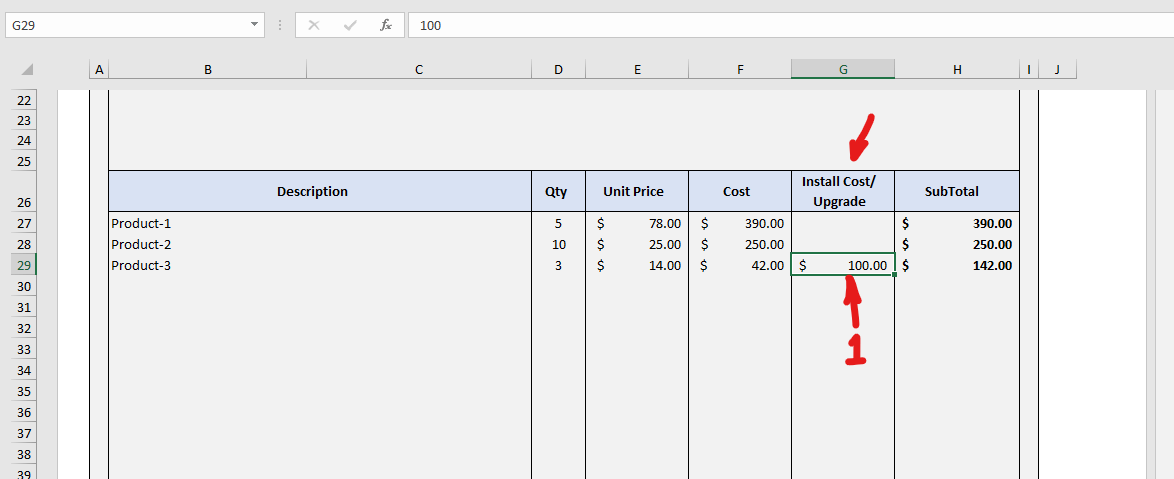Click the Description header cell
Screen dimensions: 1174x479
pyautogui.click(x=320, y=191)
